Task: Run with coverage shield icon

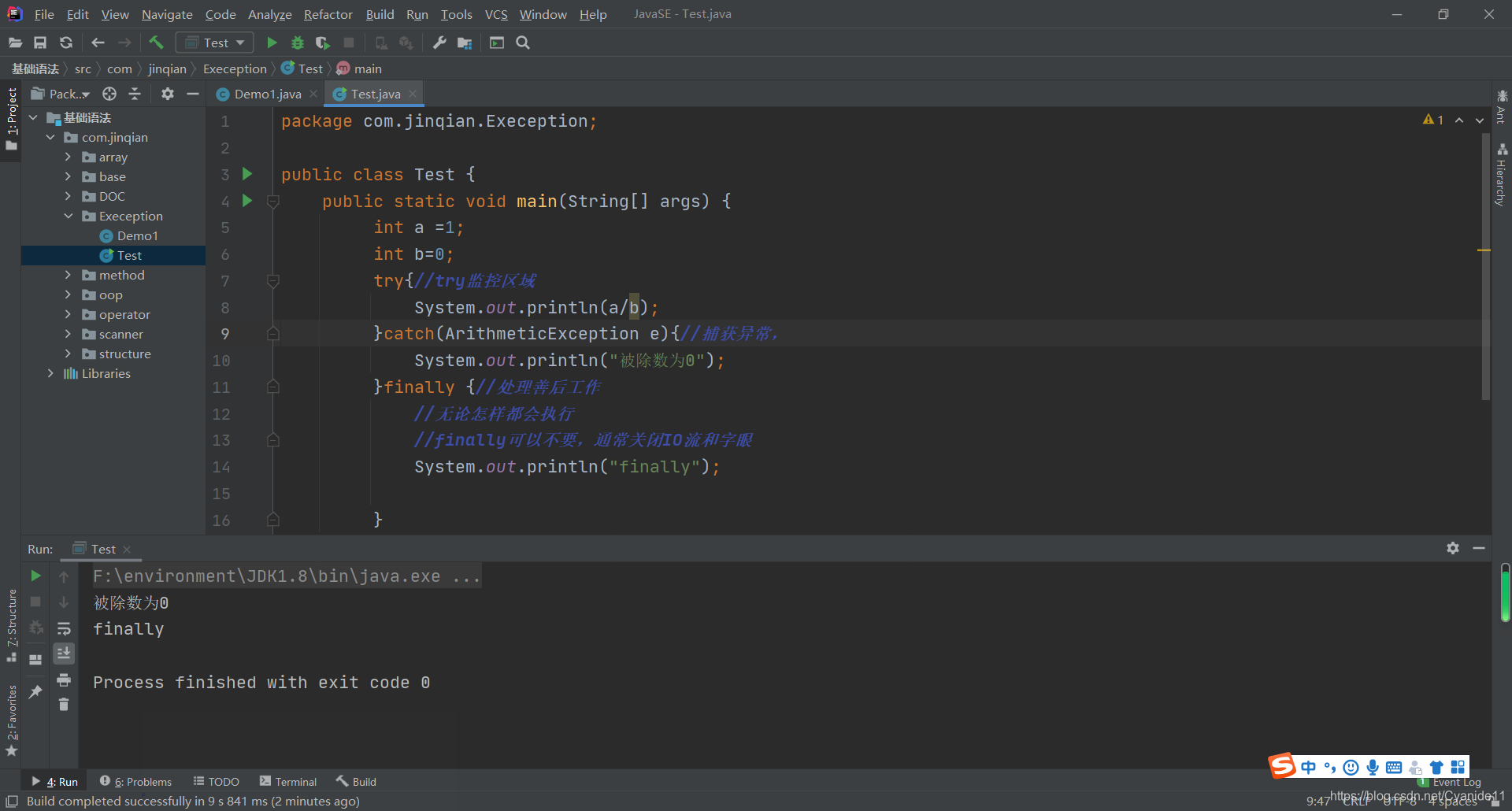Action: [323, 43]
